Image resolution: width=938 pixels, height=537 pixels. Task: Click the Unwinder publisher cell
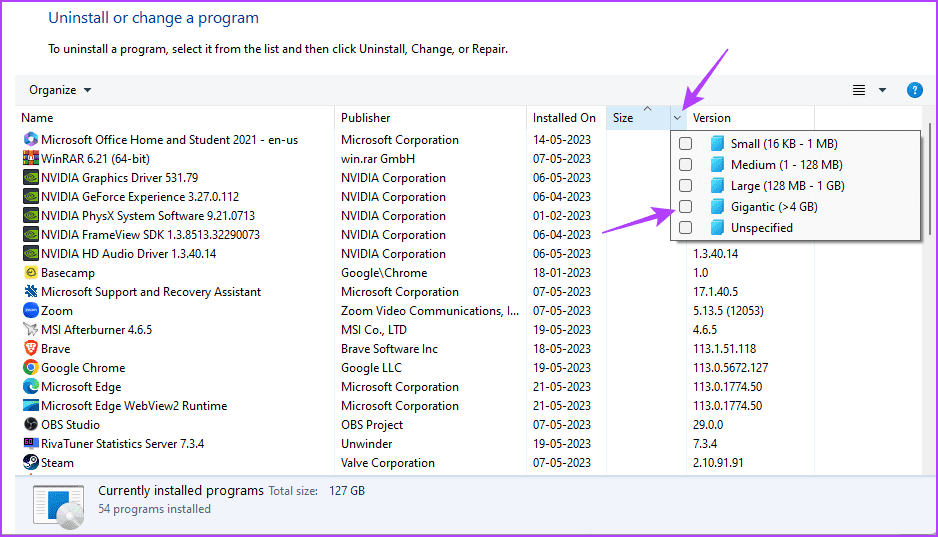(x=367, y=444)
